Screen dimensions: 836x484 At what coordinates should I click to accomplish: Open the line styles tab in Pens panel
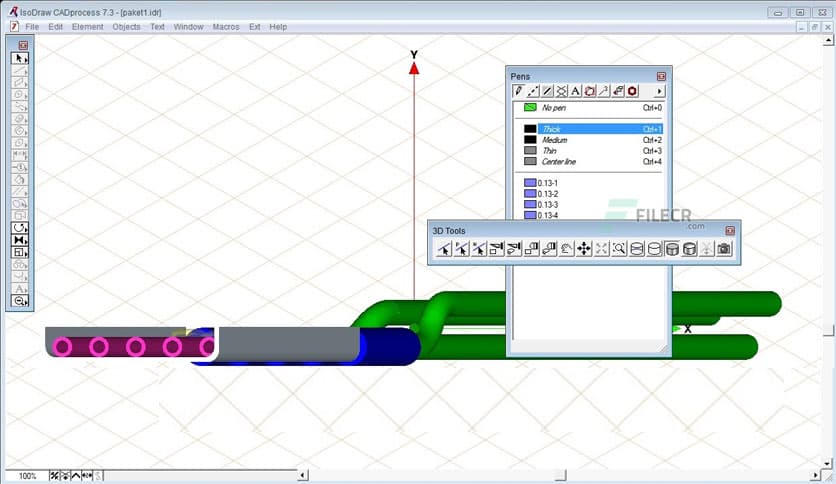[x=533, y=91]
